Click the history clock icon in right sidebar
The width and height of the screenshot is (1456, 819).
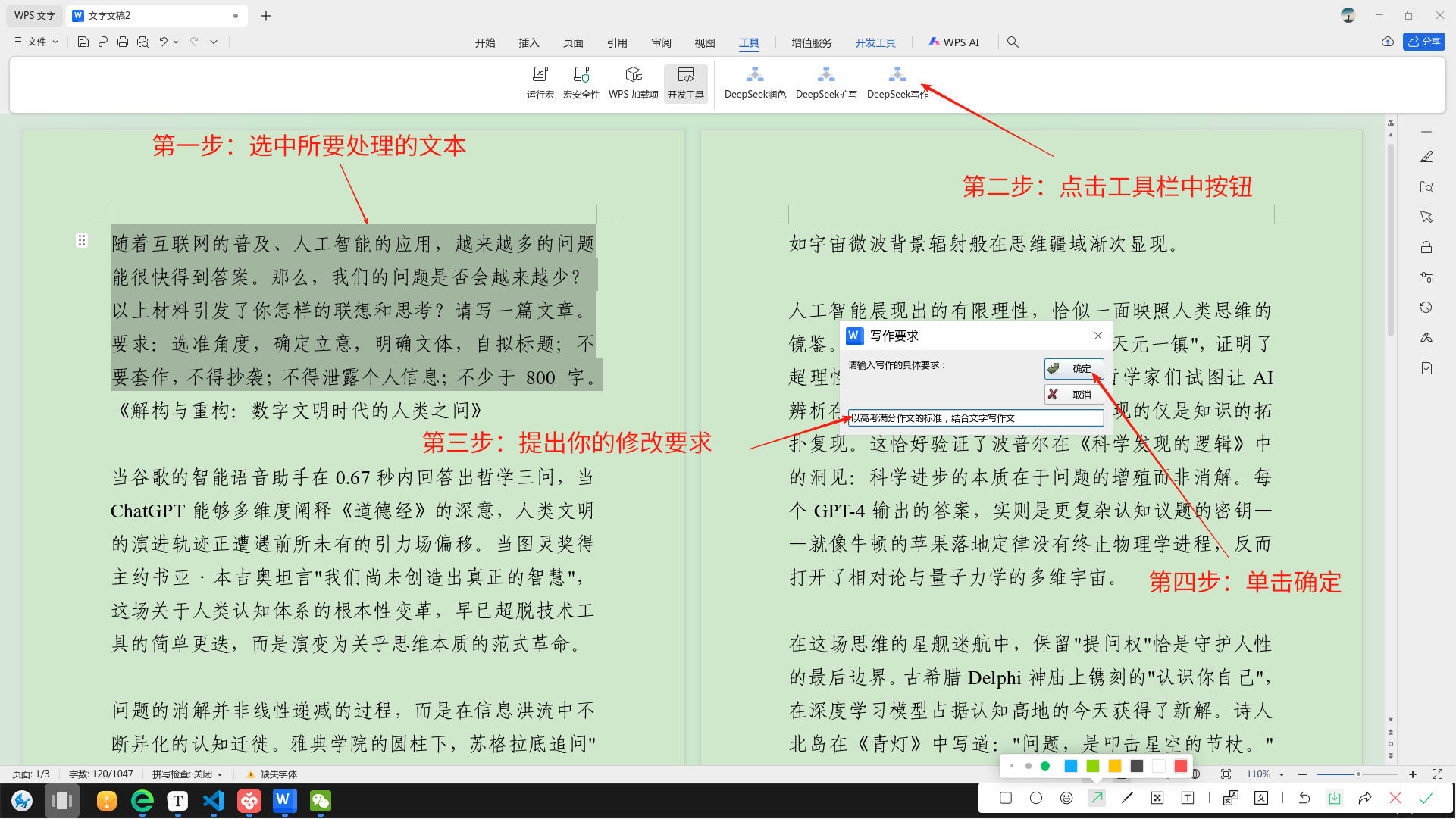(1426, 308)
